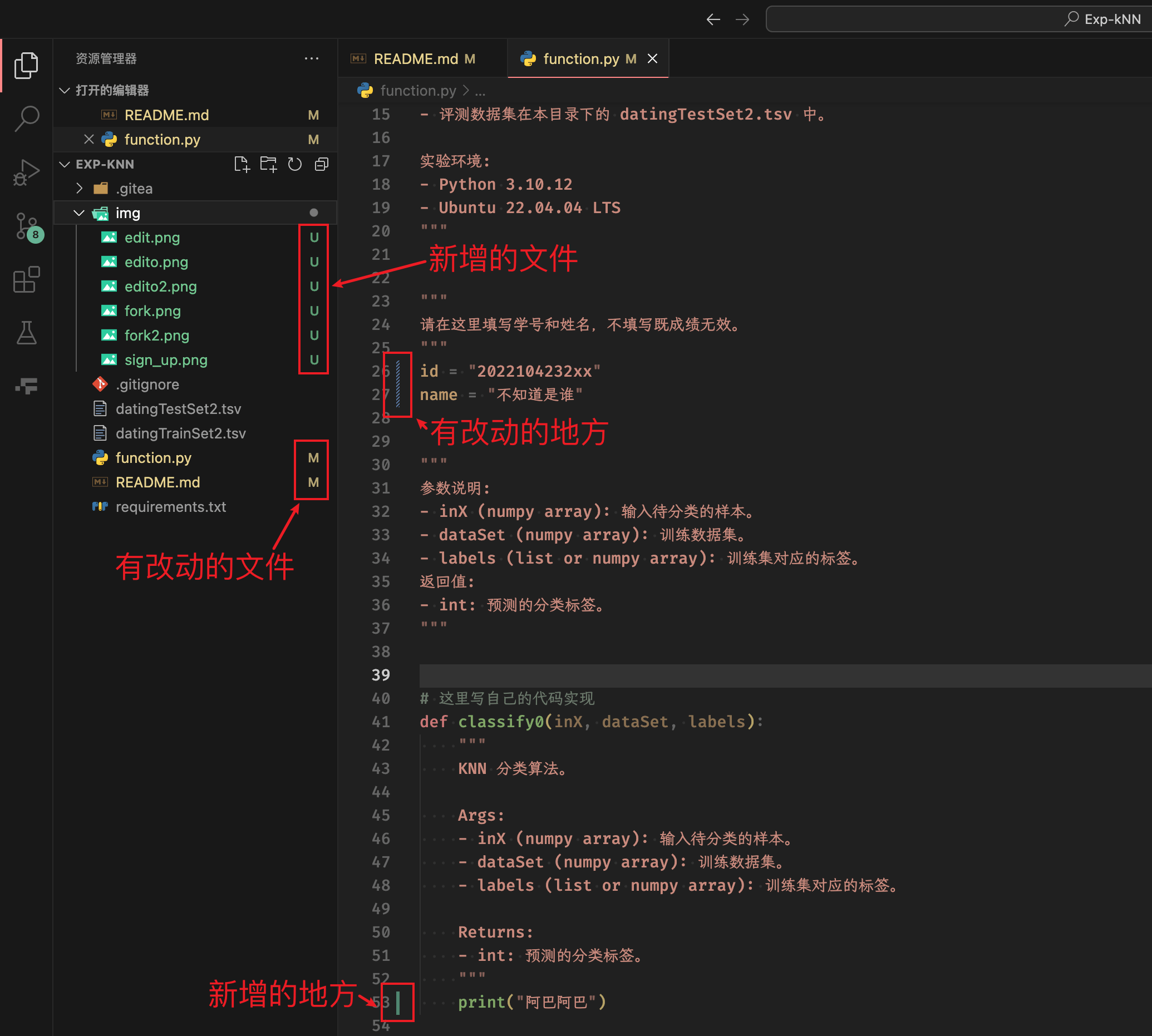Open the last activity bar icon below Testing
Screen dimensions: 1152x1036
tap(26, 386)
